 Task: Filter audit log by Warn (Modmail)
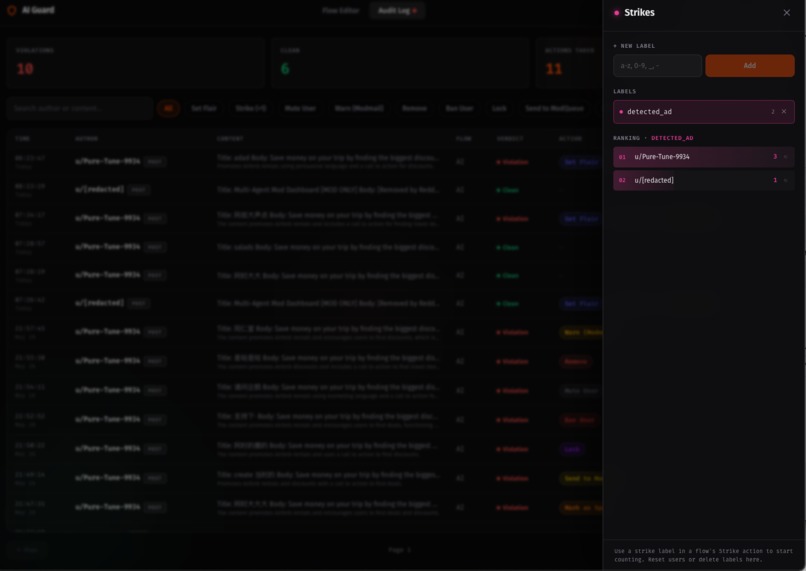pyautogui.click(x=359, y=108)
